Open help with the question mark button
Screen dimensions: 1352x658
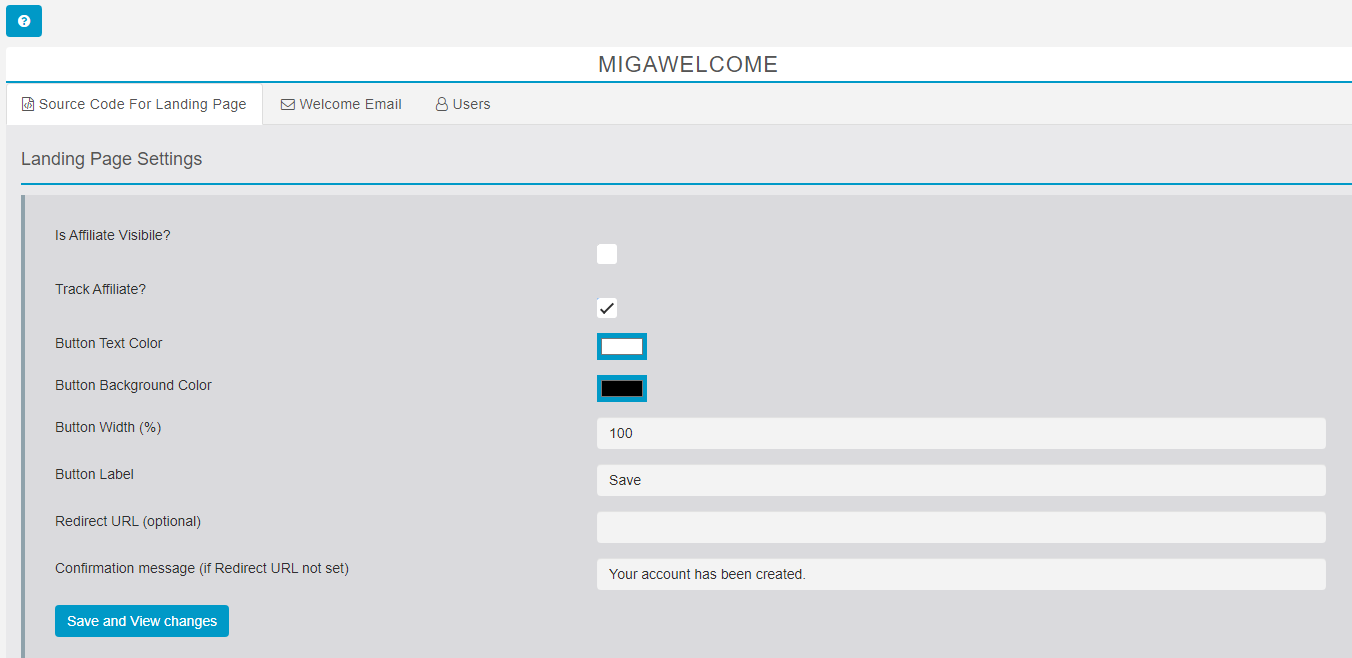click(24, 21)
